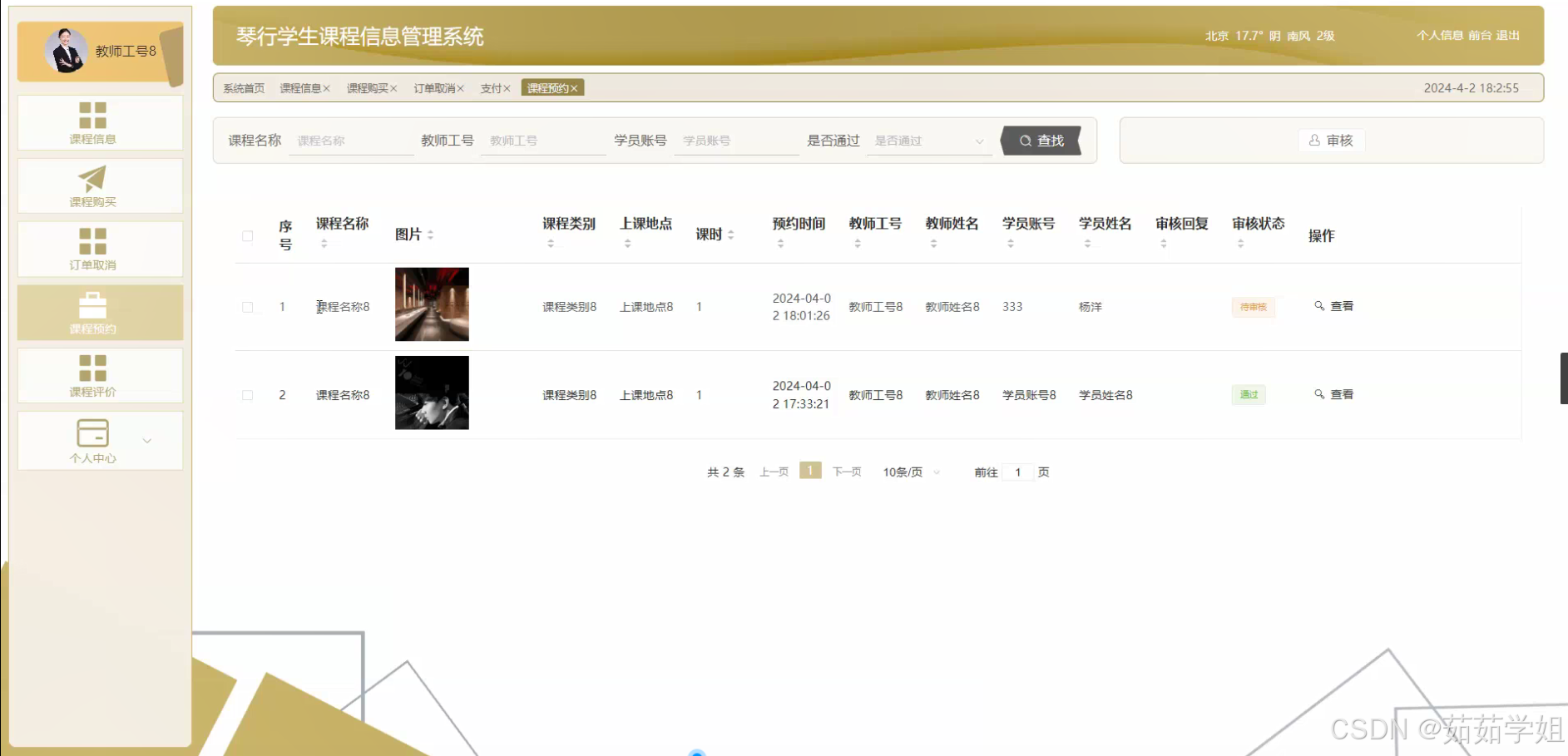Select page 1 in pagination
Image resolution: width=1568 pixels, height=756 pixels.
tap(810, 471)
